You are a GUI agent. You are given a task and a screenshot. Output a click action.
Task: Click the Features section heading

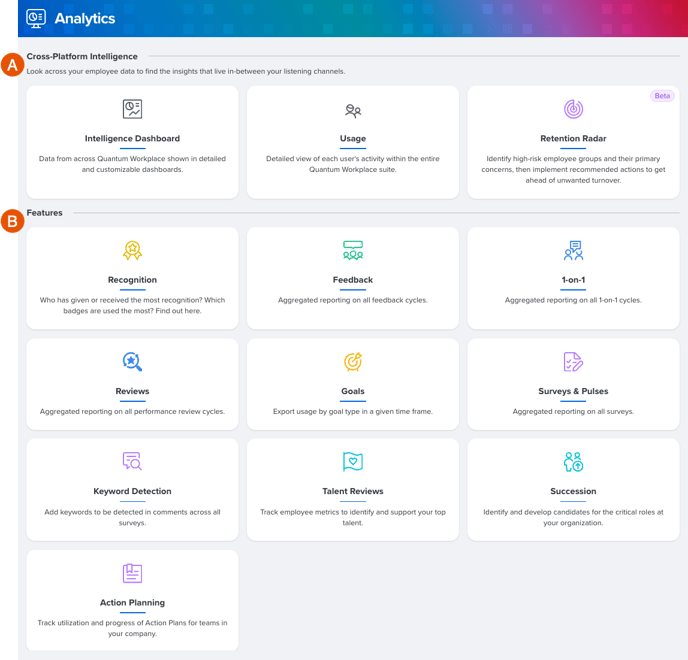[44, 212]
